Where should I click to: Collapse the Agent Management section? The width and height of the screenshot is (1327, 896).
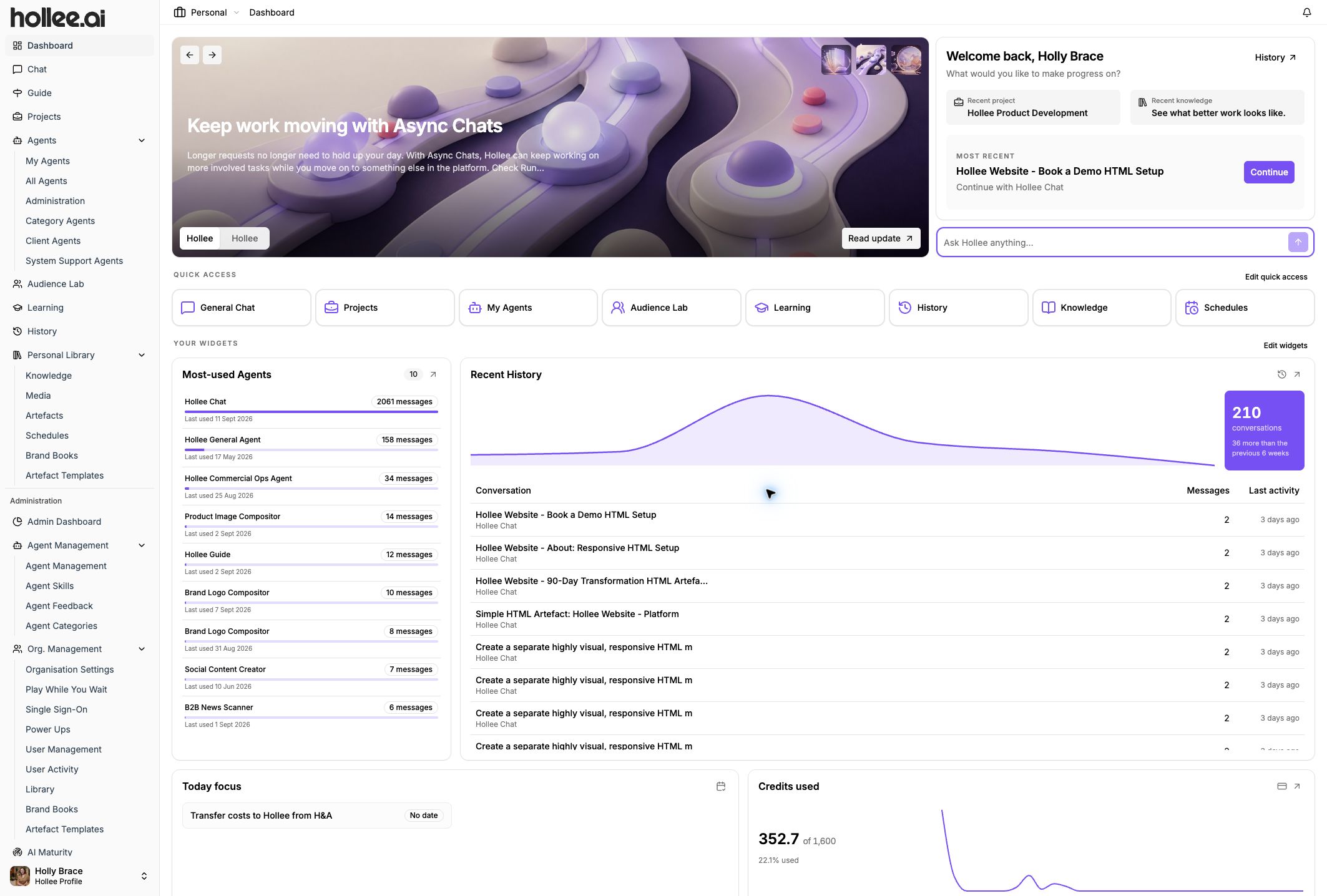(x=142, y=545)
